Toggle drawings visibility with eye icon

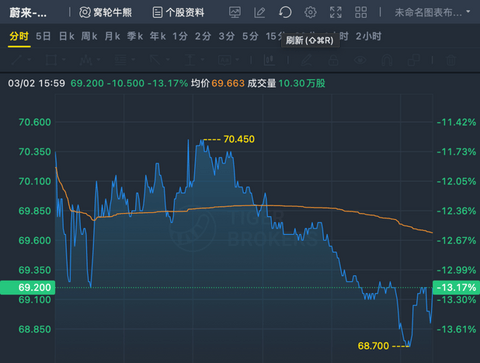click(x=360, y=60)
